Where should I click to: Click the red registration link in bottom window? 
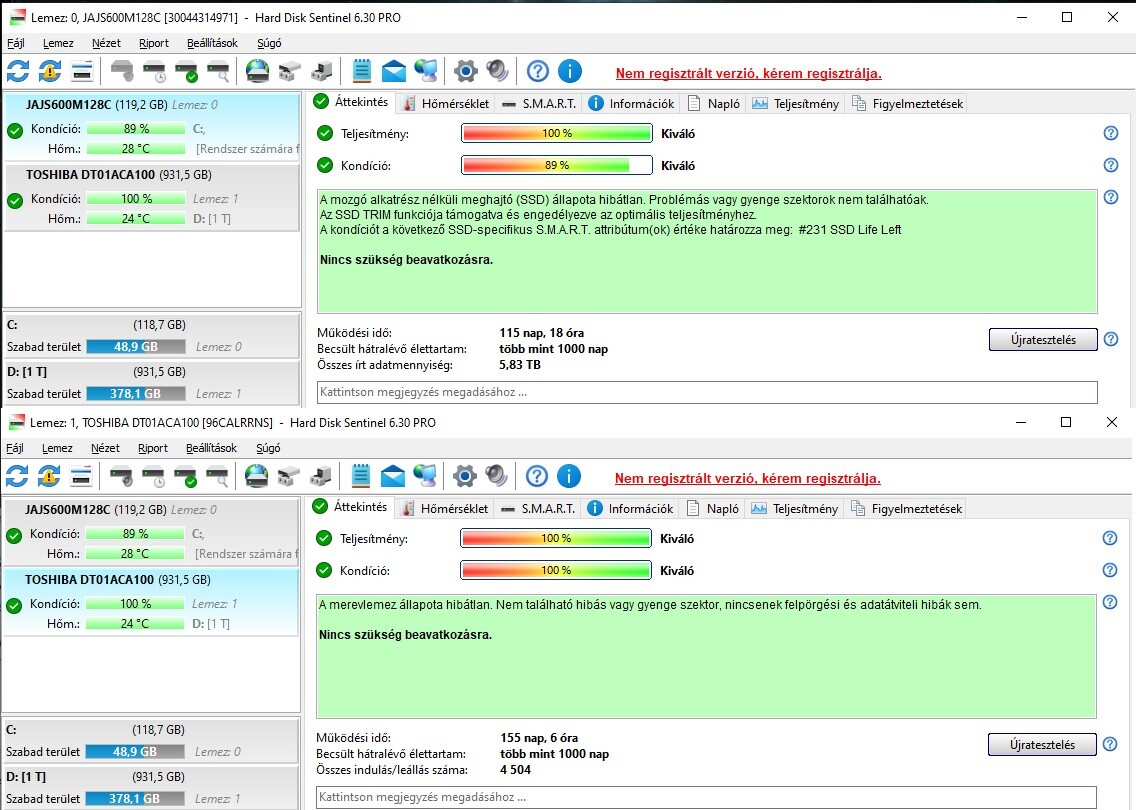click(x=748, y=478)
